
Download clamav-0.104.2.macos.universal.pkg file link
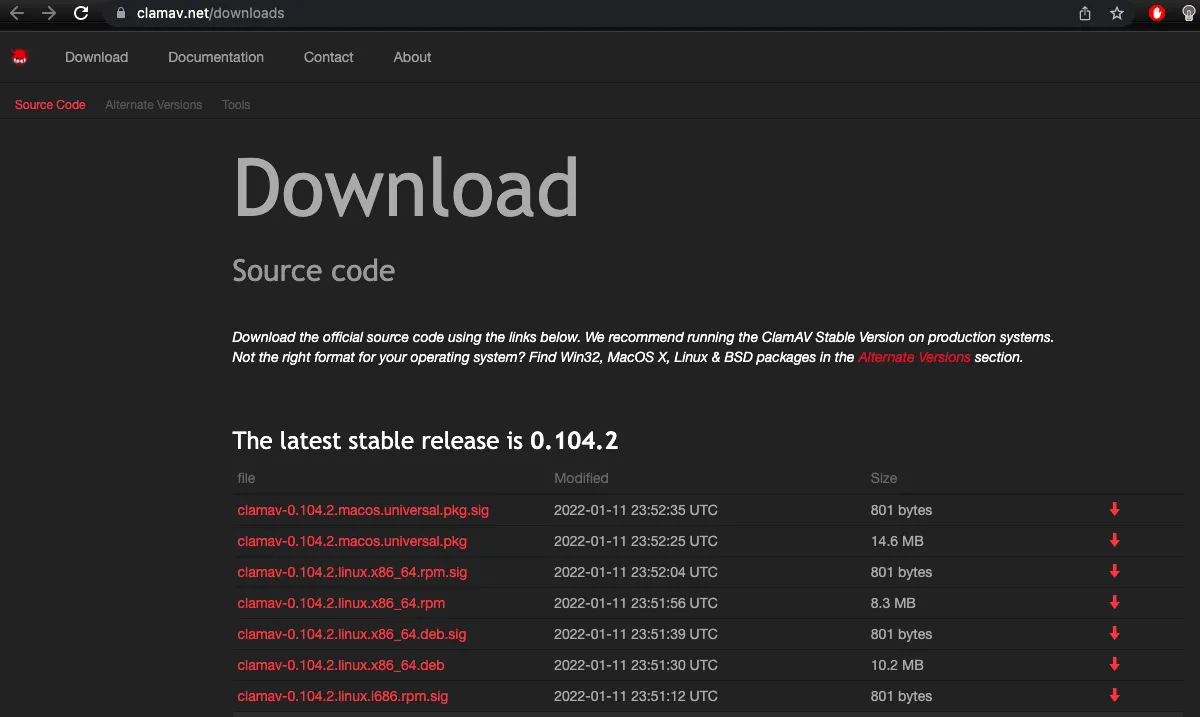(x=352, y=541)
